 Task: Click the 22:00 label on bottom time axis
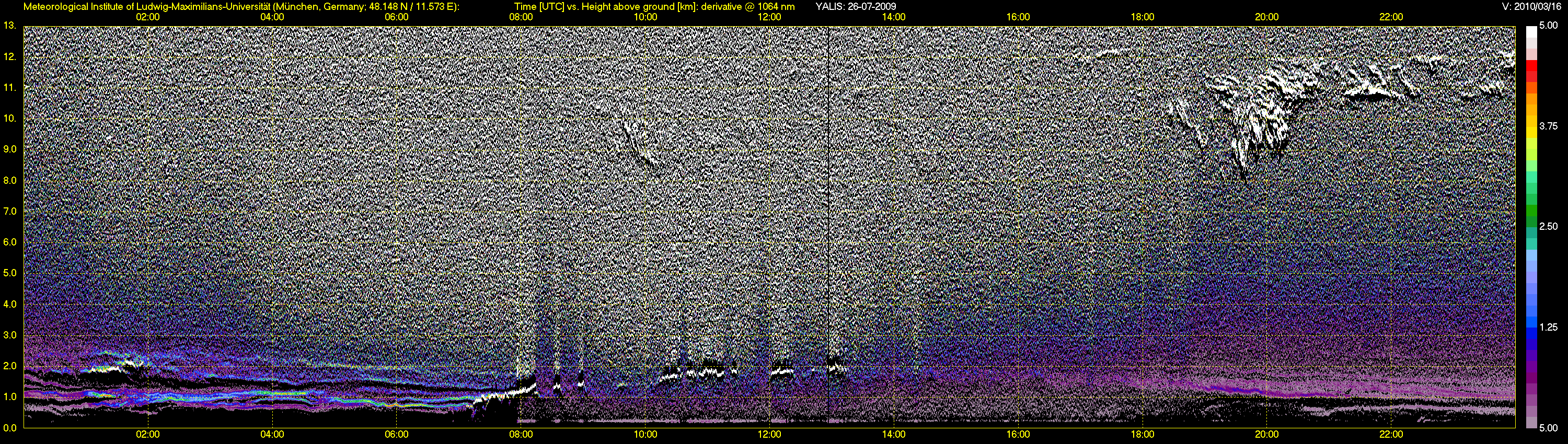(1391, 435)
